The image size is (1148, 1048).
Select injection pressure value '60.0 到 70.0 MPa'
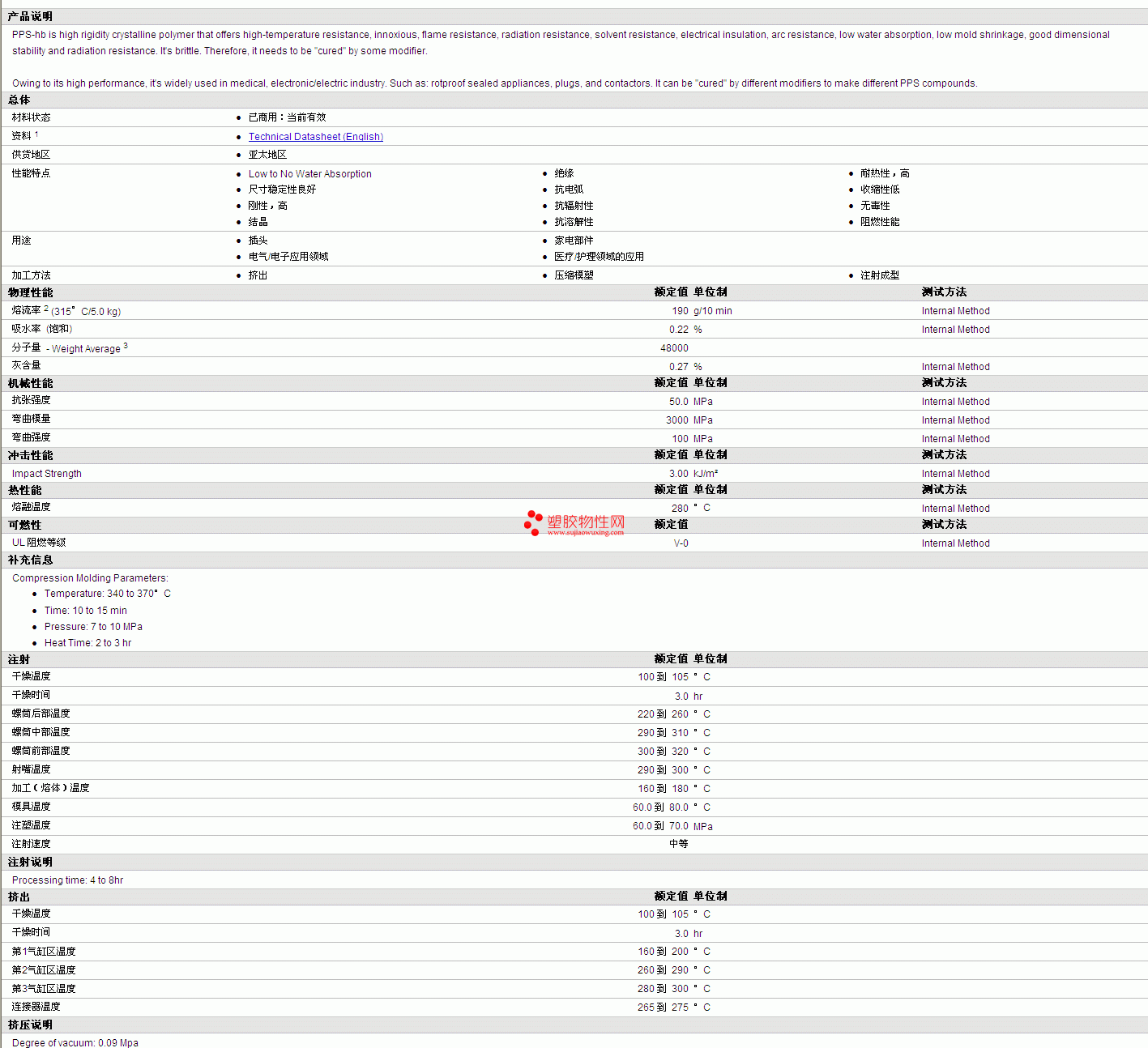pos(672,826)
